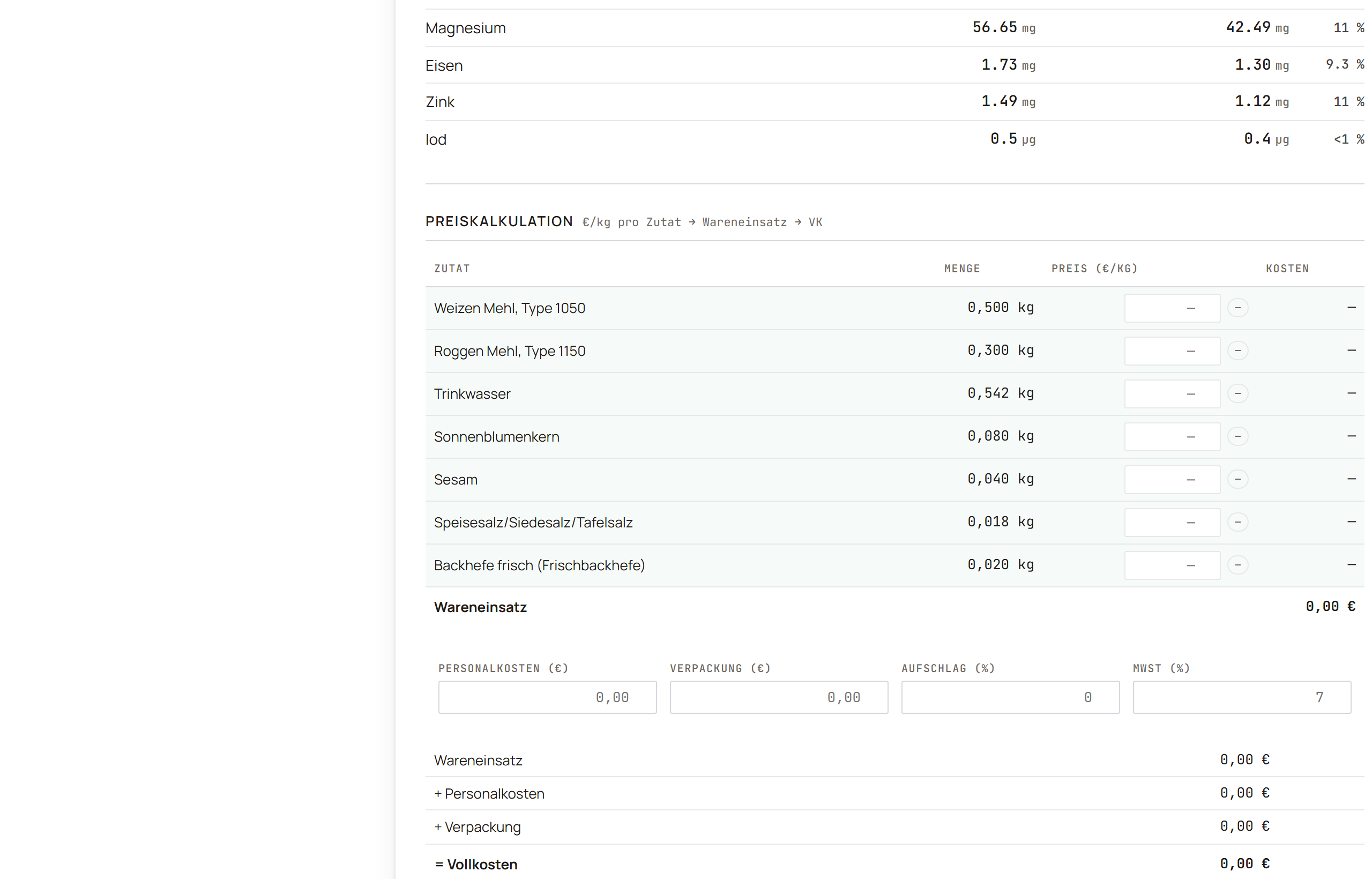Click the + Personalkosten summary row
This screenshot has width=1372, height=879.
[x=895, y=794]
